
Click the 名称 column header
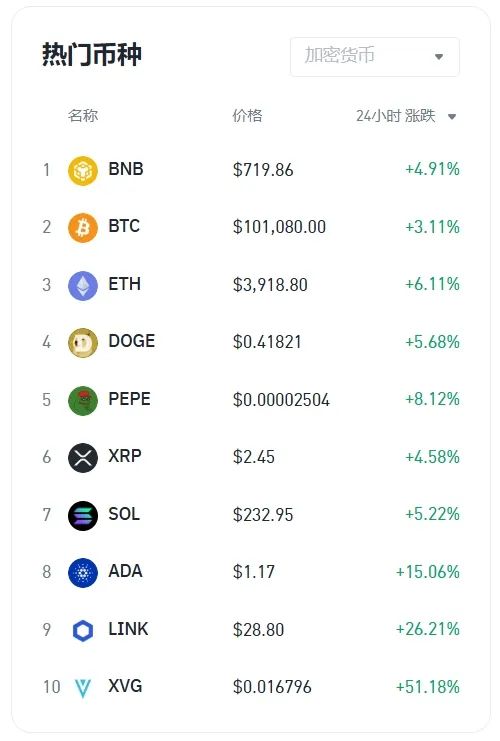pos(83,116)
